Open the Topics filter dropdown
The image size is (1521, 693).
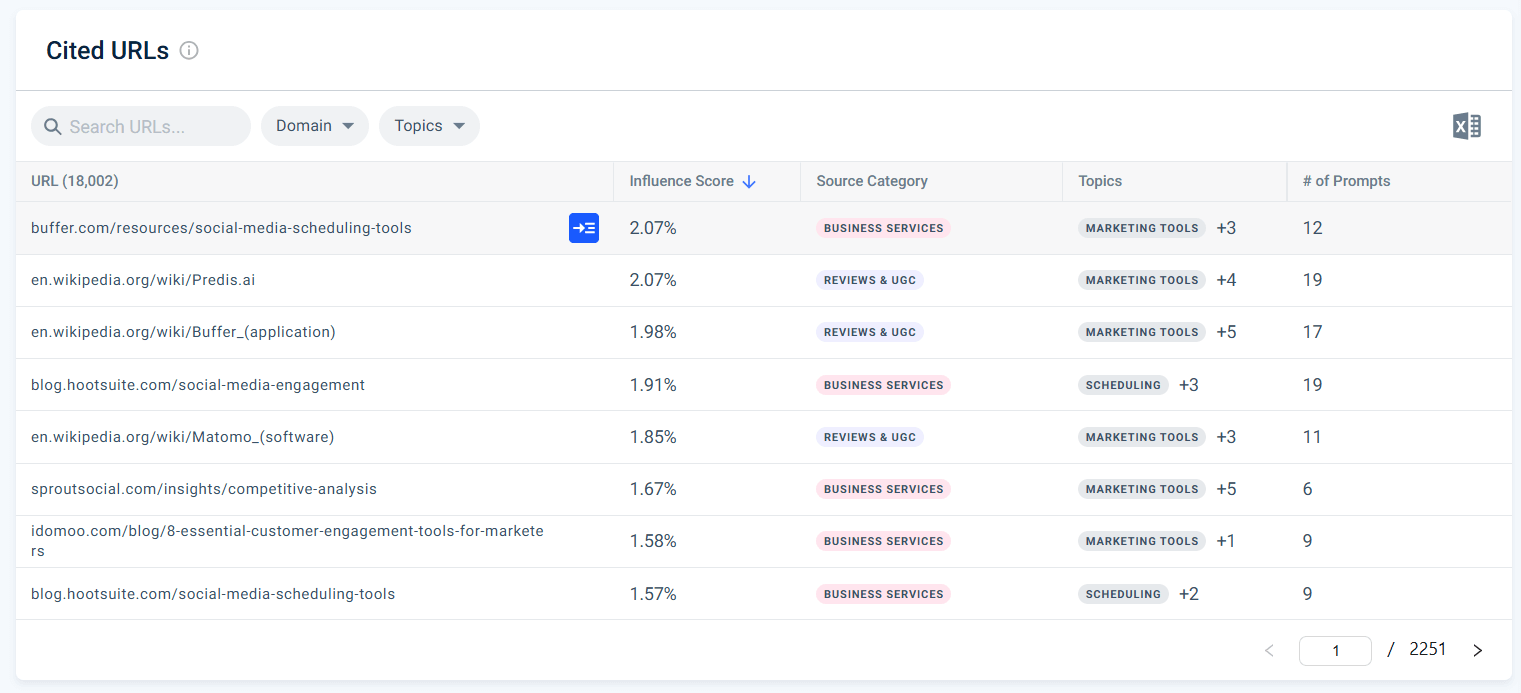[429, 126]
